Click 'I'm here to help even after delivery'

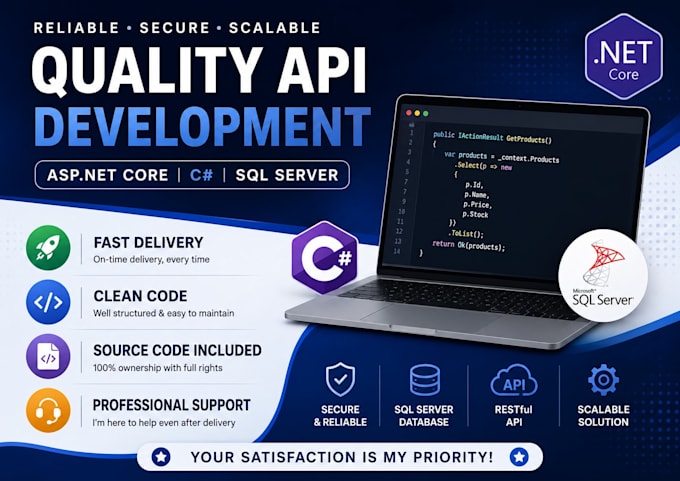(164, 422)
